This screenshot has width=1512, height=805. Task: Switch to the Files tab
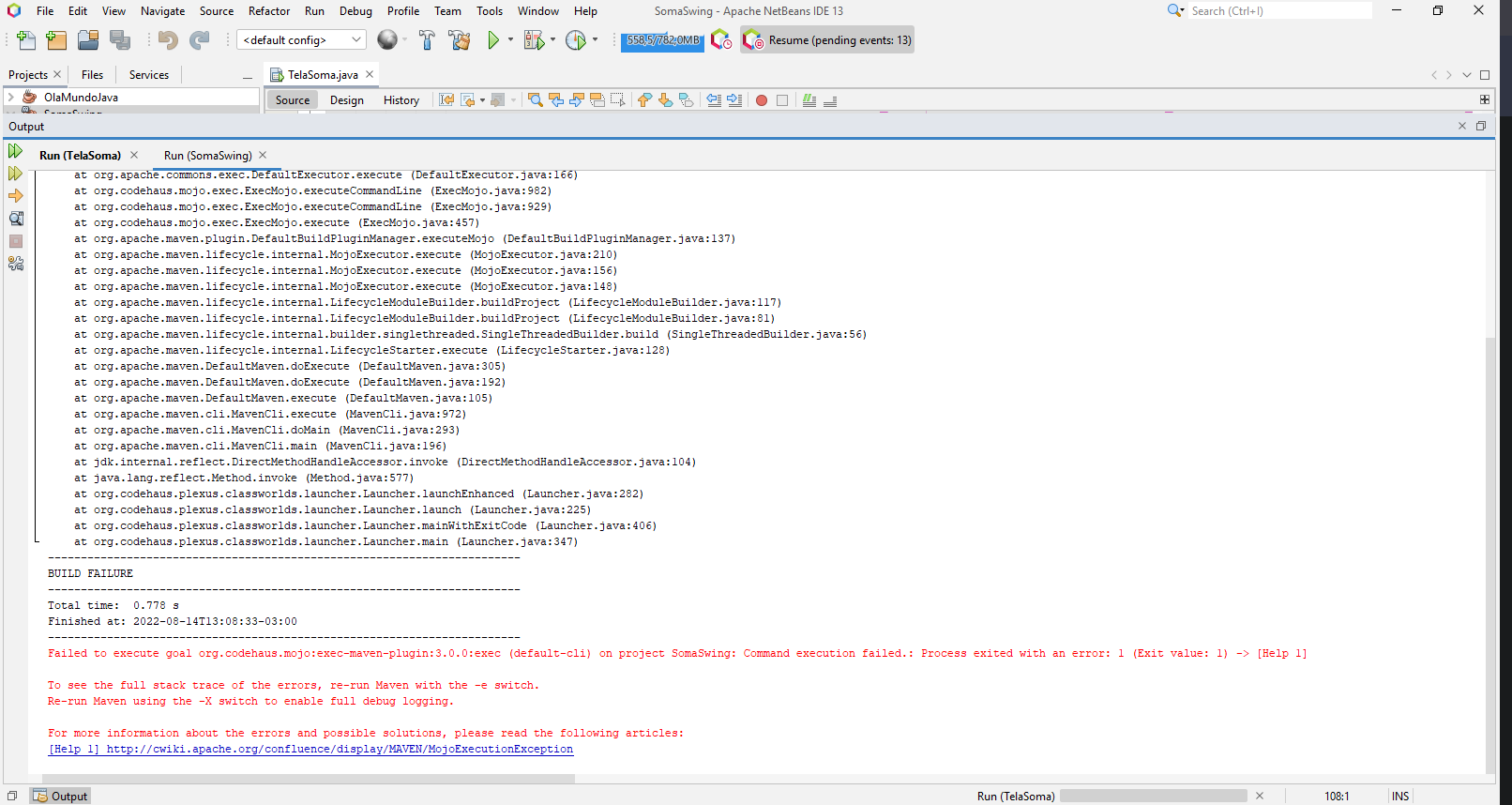click(93, 75)
